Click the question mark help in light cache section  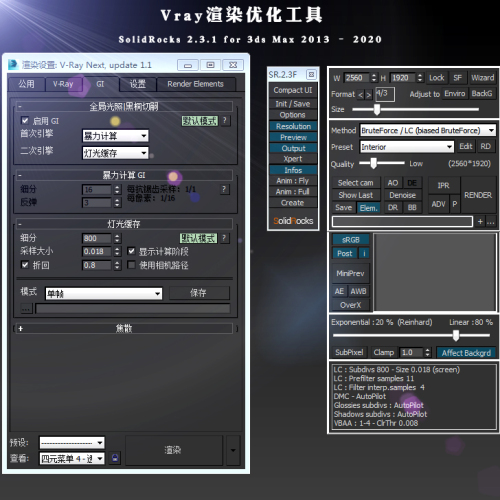(224, 238)
